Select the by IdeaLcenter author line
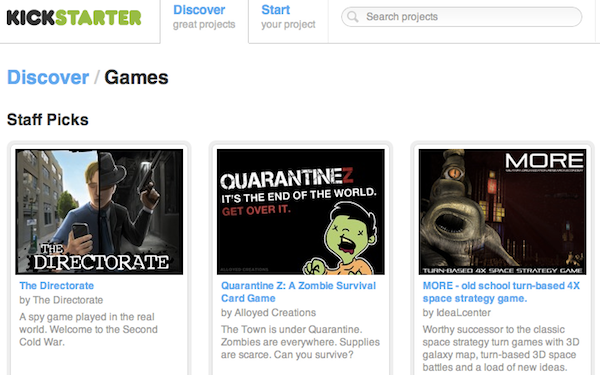600x375 pixels. pyautogui.click(x=457, y=313)
